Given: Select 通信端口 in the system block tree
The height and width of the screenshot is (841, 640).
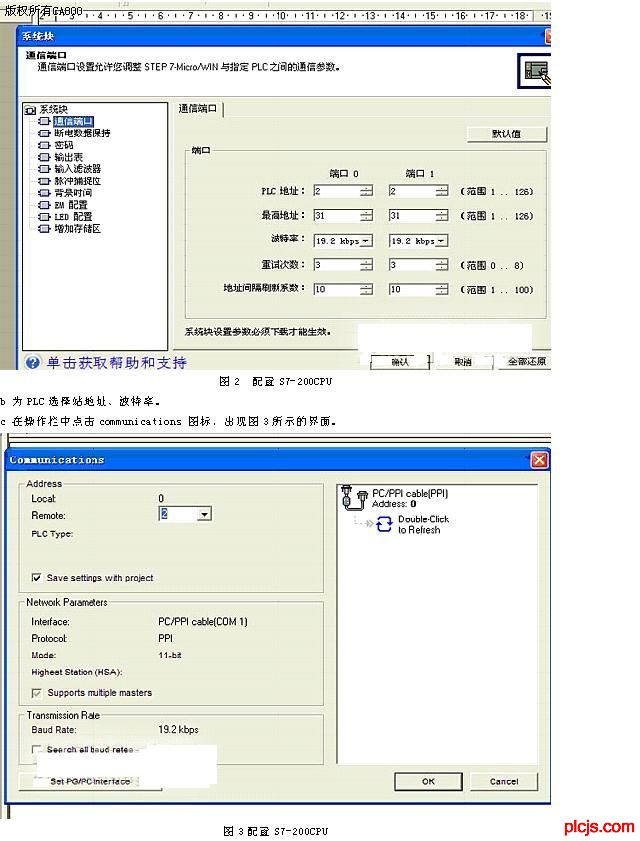Looking at the screenshot, I should [73, 122].
